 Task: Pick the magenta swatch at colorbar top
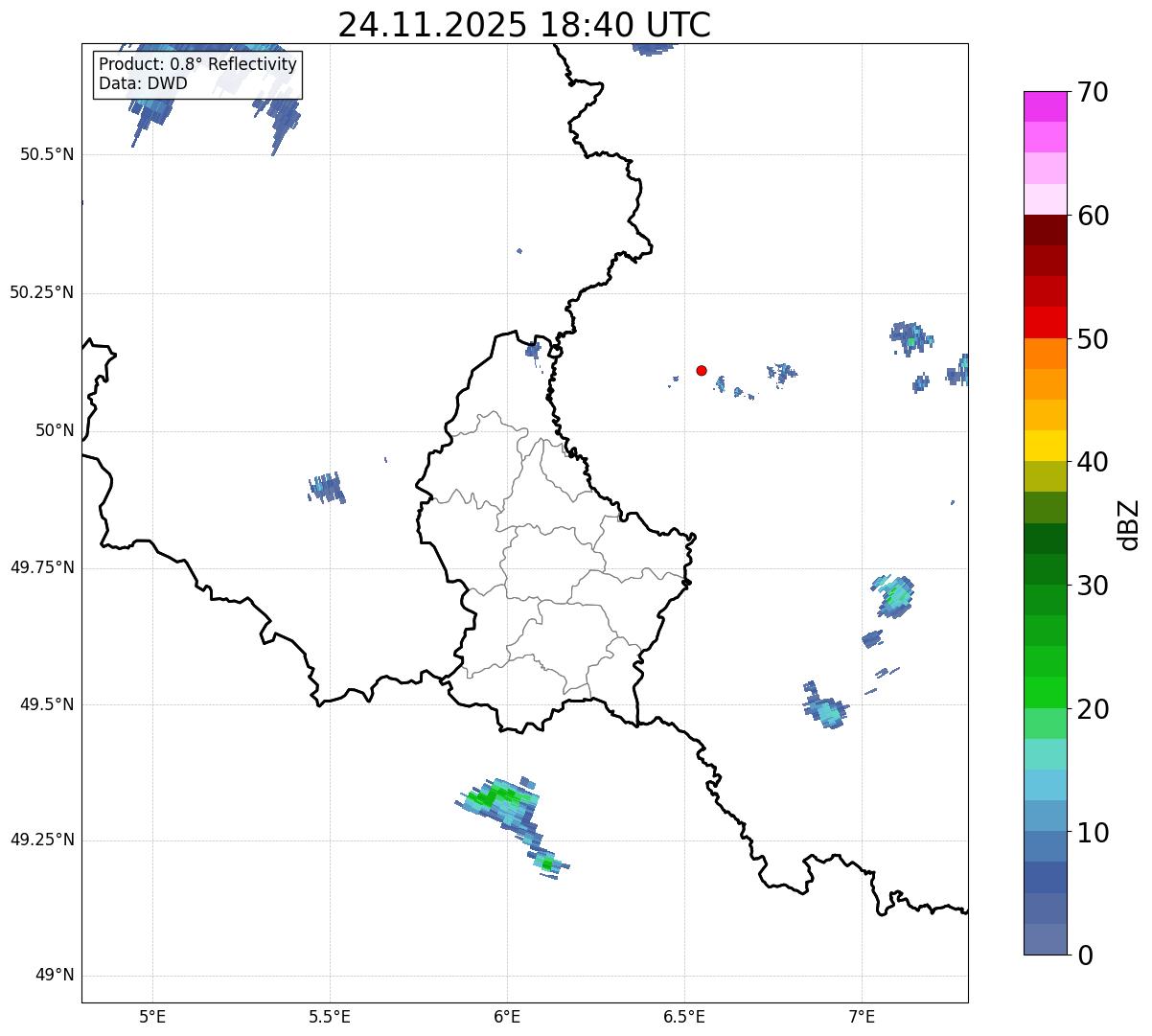click(x=1045, y=106)
